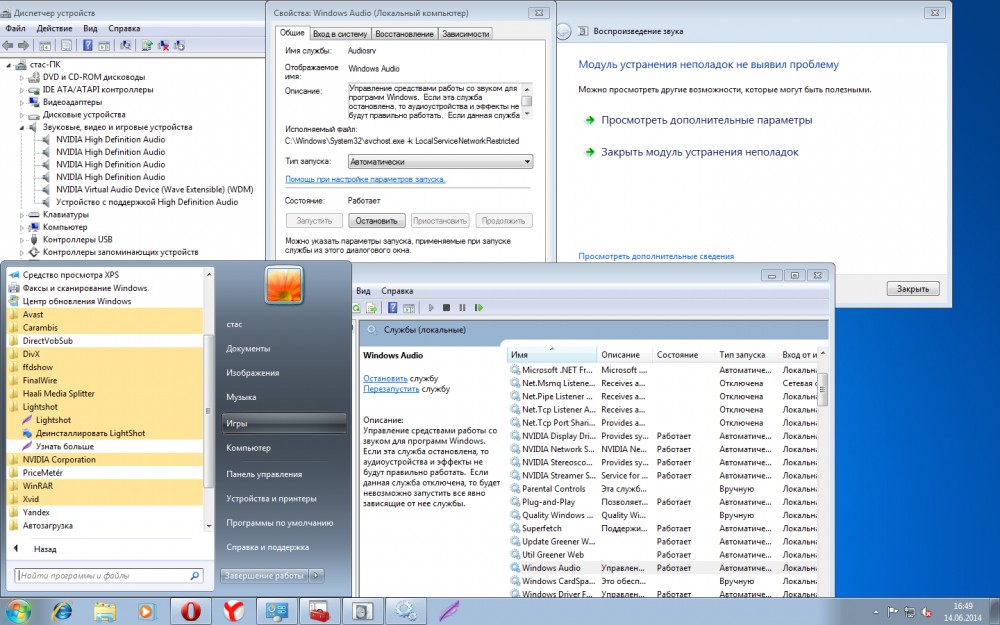Screen dimensions: 1000x625
Task: Expand the Клавиатуры tree node
Action: pos(22,214)
